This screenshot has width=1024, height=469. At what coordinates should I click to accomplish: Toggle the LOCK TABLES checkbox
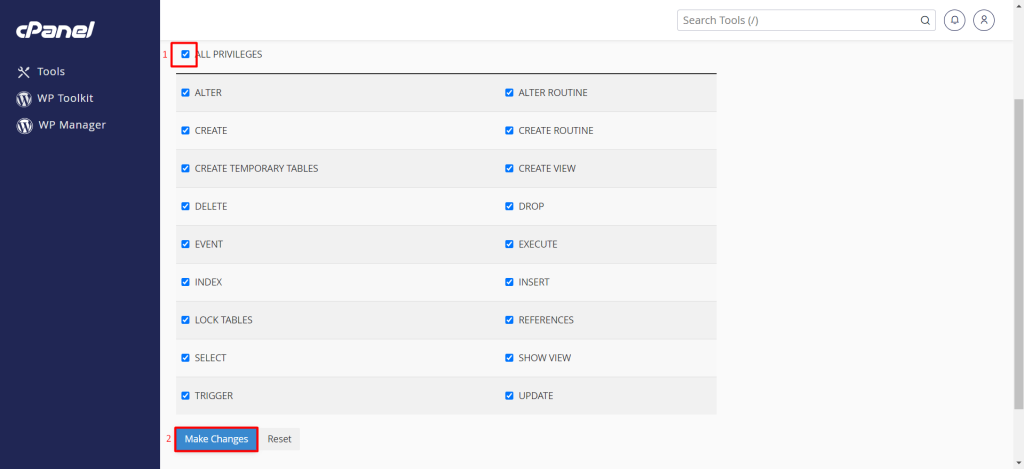tap(185, 320)
